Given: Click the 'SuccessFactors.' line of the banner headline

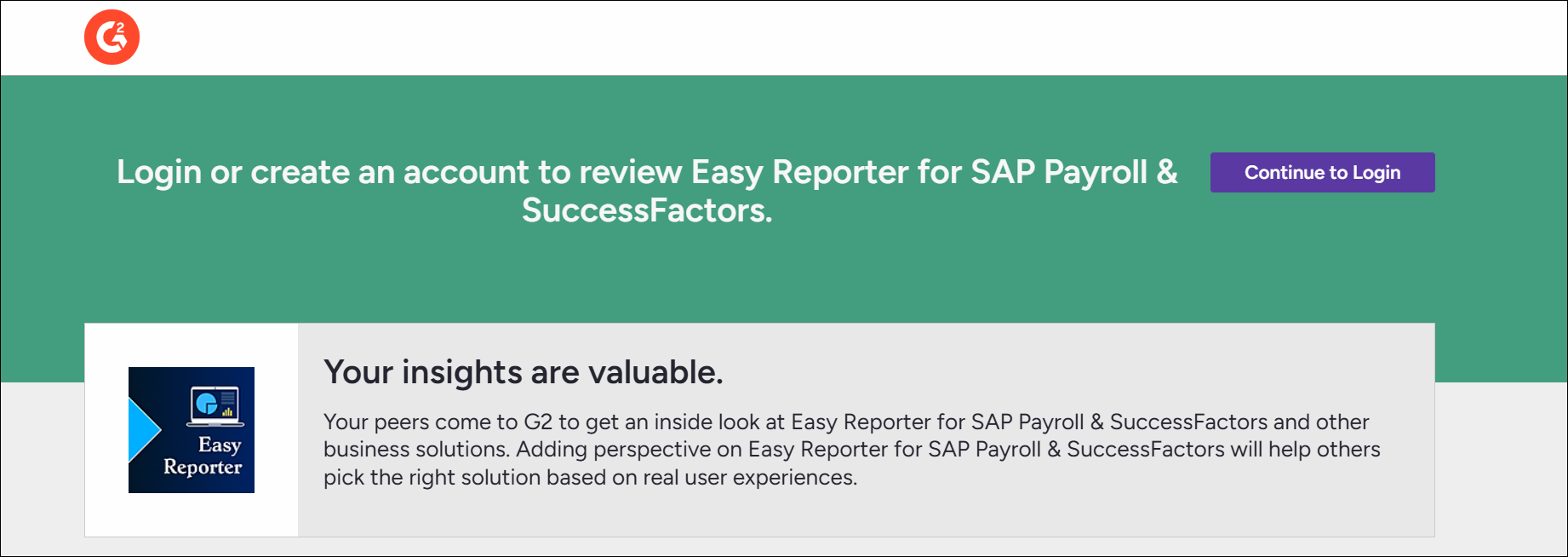Looking at the screenshot, I should pyautogui.click(x=646, y=210).
